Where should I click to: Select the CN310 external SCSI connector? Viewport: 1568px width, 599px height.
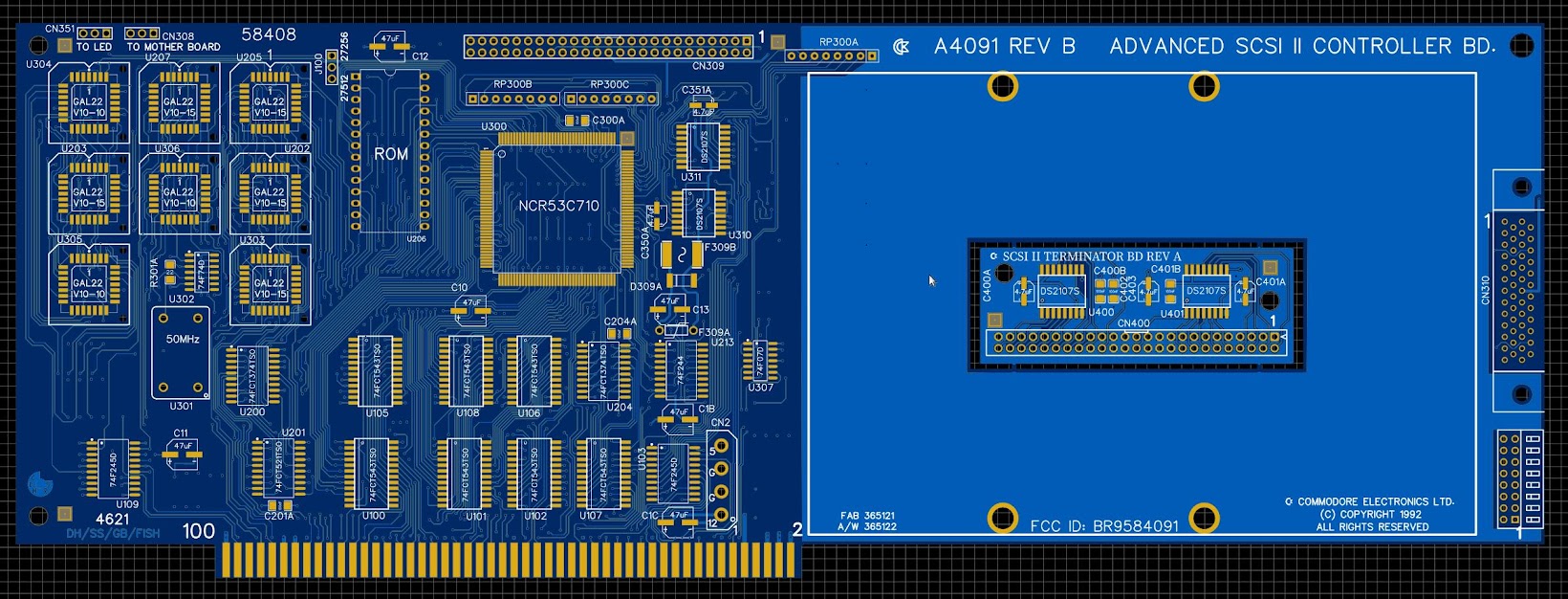[1518, 290]
